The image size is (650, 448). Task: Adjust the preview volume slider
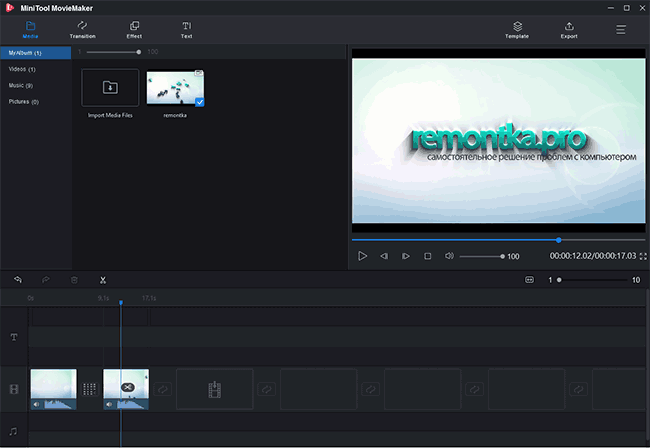tap(482, 257)
